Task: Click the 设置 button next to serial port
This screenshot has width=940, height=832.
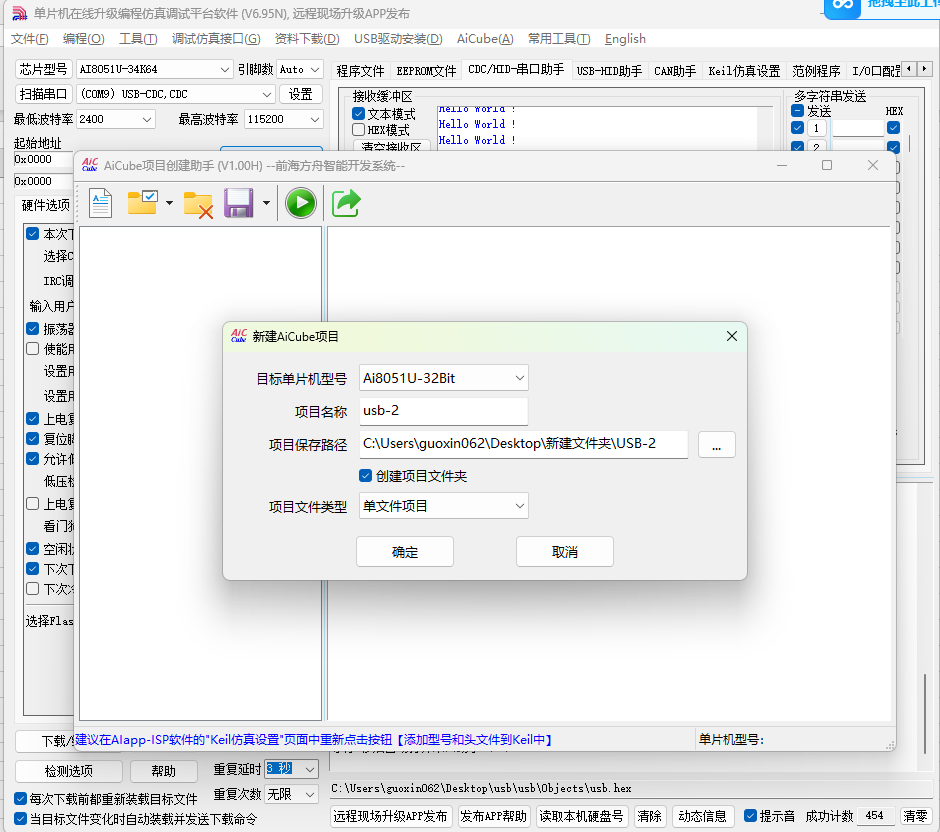Action: pyautogui.click(x=300, y=94)
